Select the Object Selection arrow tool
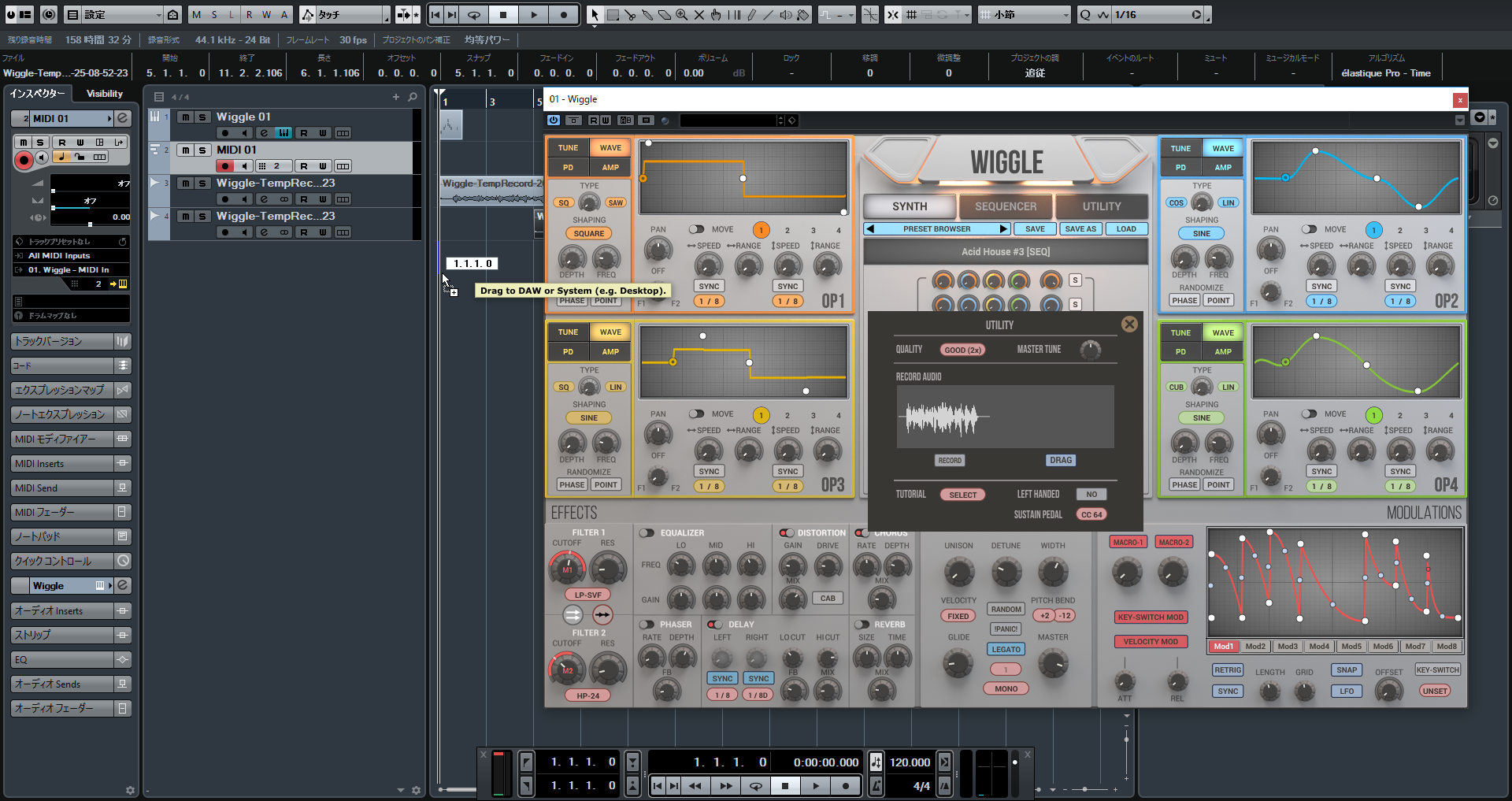The image size is (1512, 801). [595, 14]
